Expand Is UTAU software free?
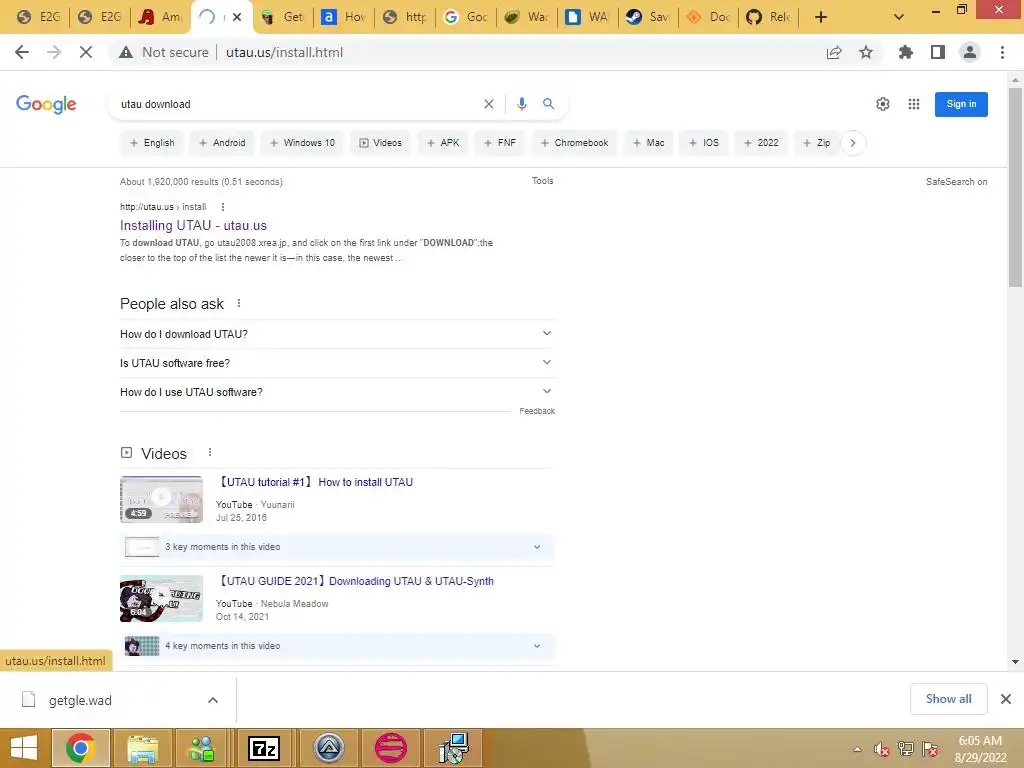The image size is (1024, 768). [x=337, y=363]
